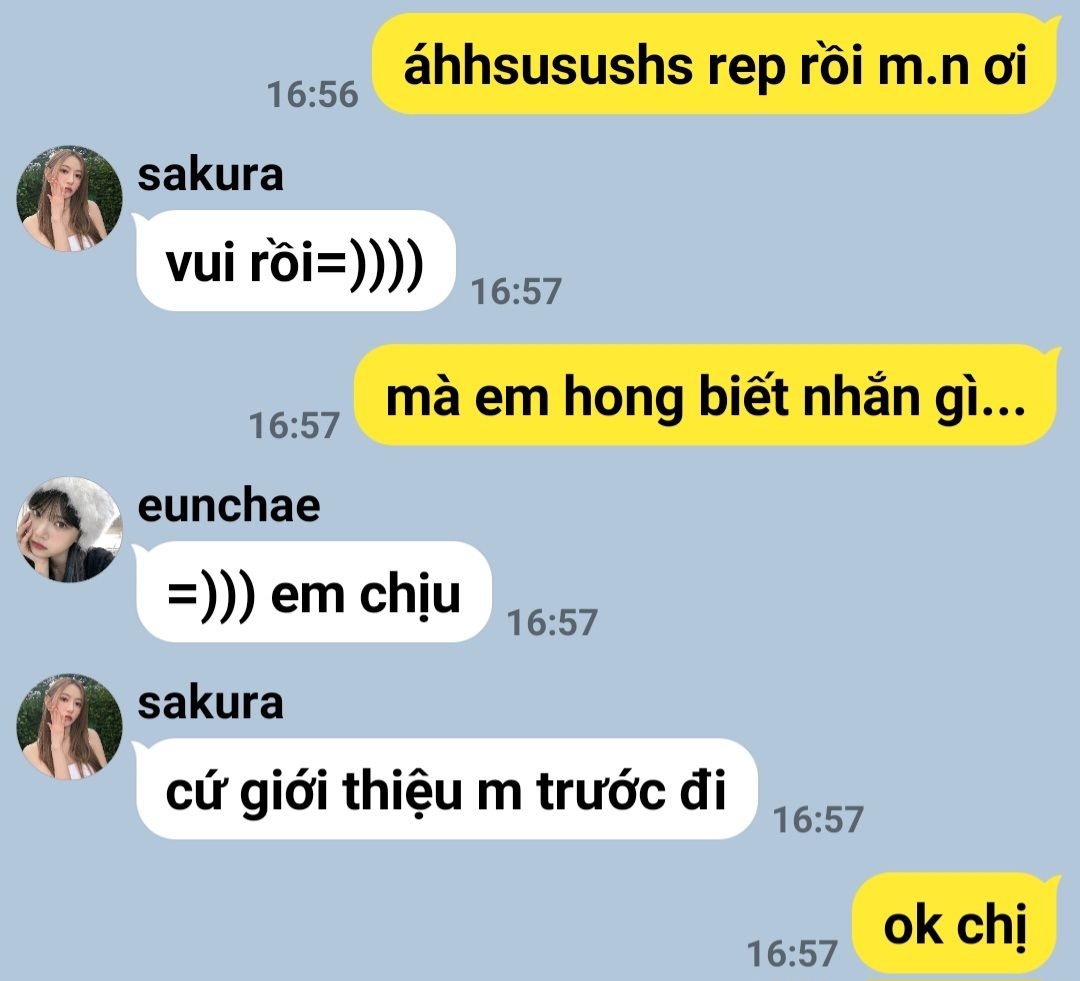The height and width of the screenshot is (981, 1080).
Task: Click the word "trước" in sakura's last message
Action: coord(599,790)
